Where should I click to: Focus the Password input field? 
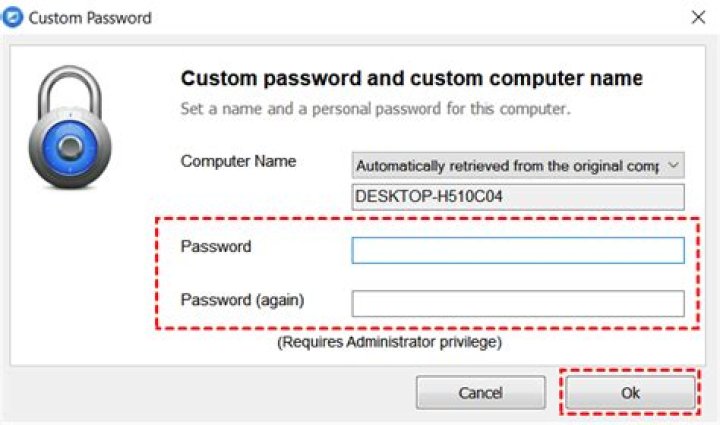[518, 250]
